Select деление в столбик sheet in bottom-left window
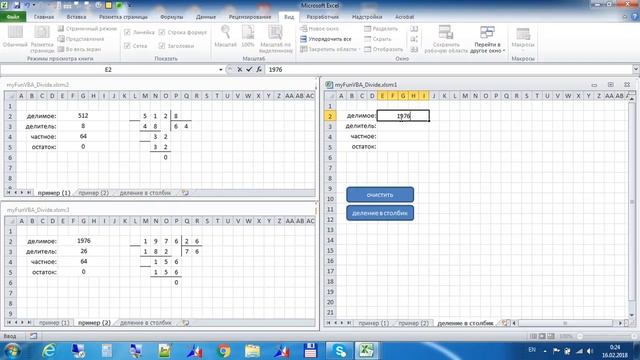The width and height of the screenshot is (640, 360). (x=146, y=322)
